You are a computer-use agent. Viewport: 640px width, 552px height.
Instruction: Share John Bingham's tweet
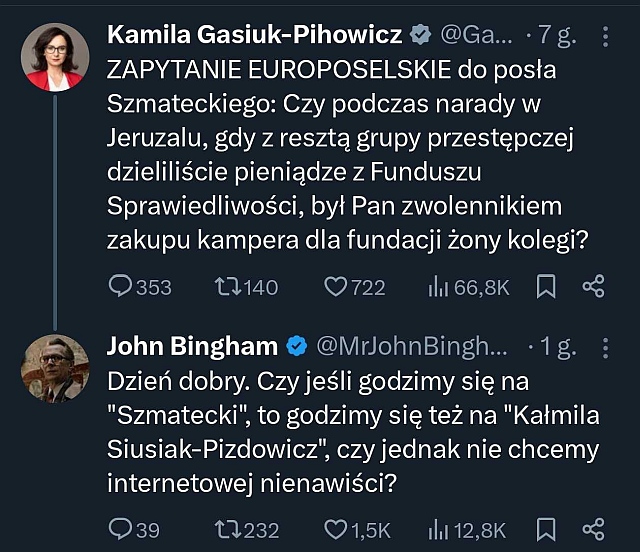pos(593,530)
